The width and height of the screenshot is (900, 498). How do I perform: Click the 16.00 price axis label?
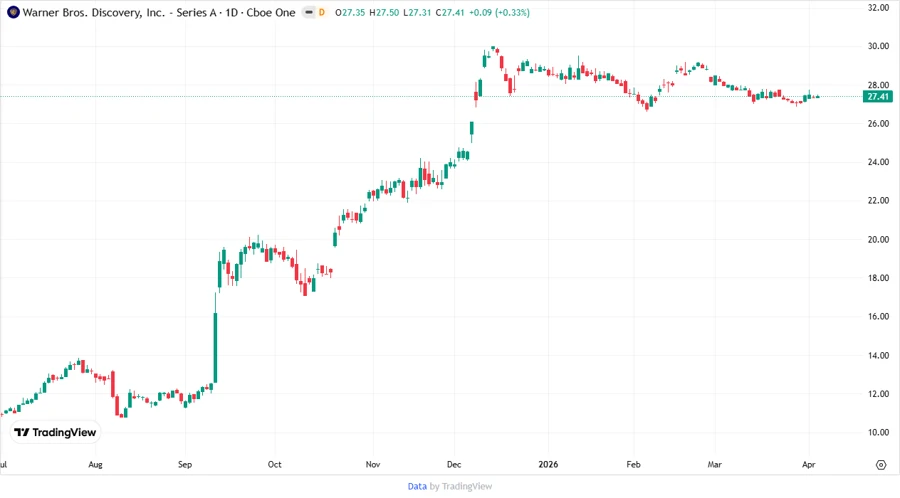click(x=878, y=317)
